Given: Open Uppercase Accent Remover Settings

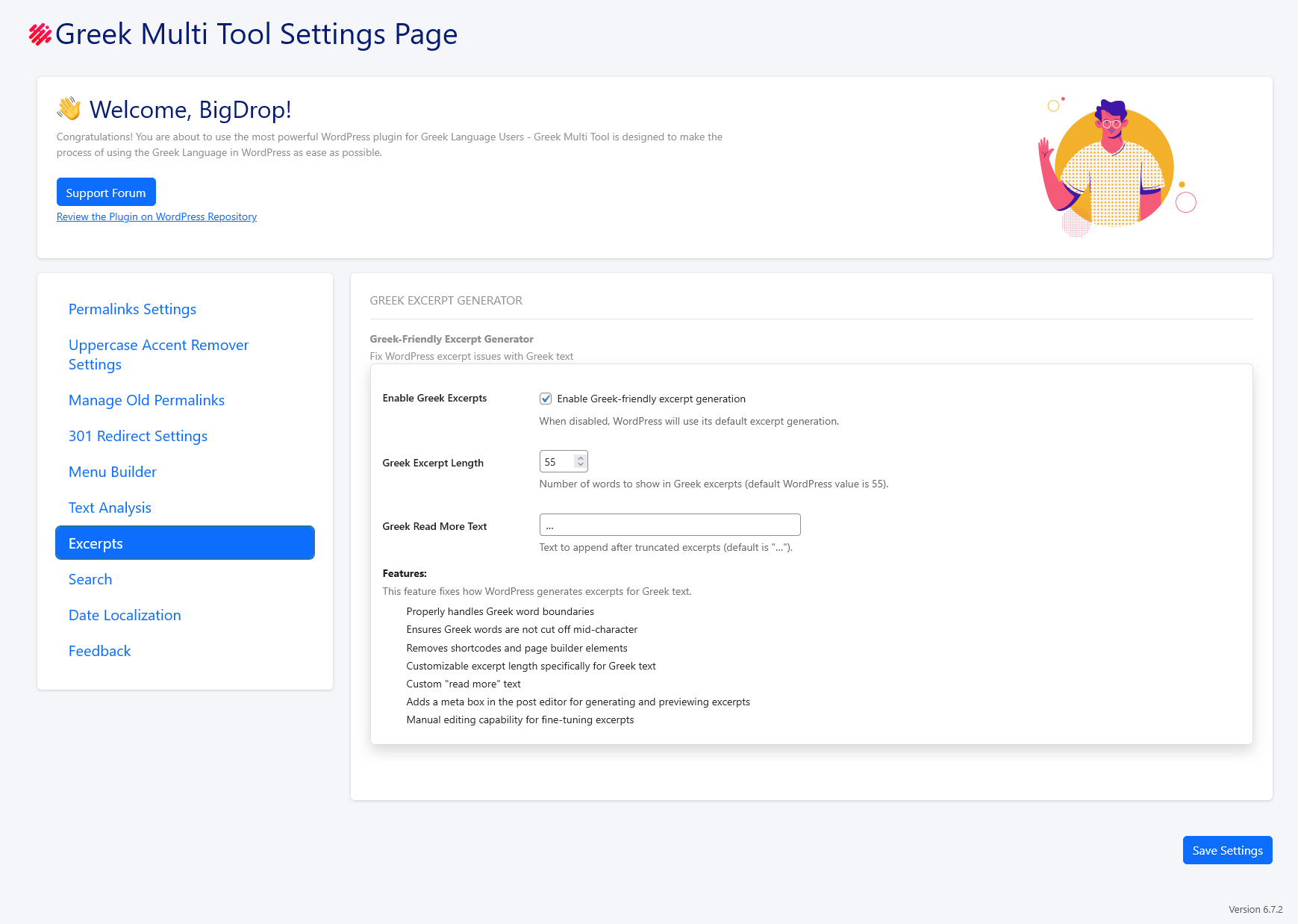Looking at the screenshot, I should [x=158, y=355].
